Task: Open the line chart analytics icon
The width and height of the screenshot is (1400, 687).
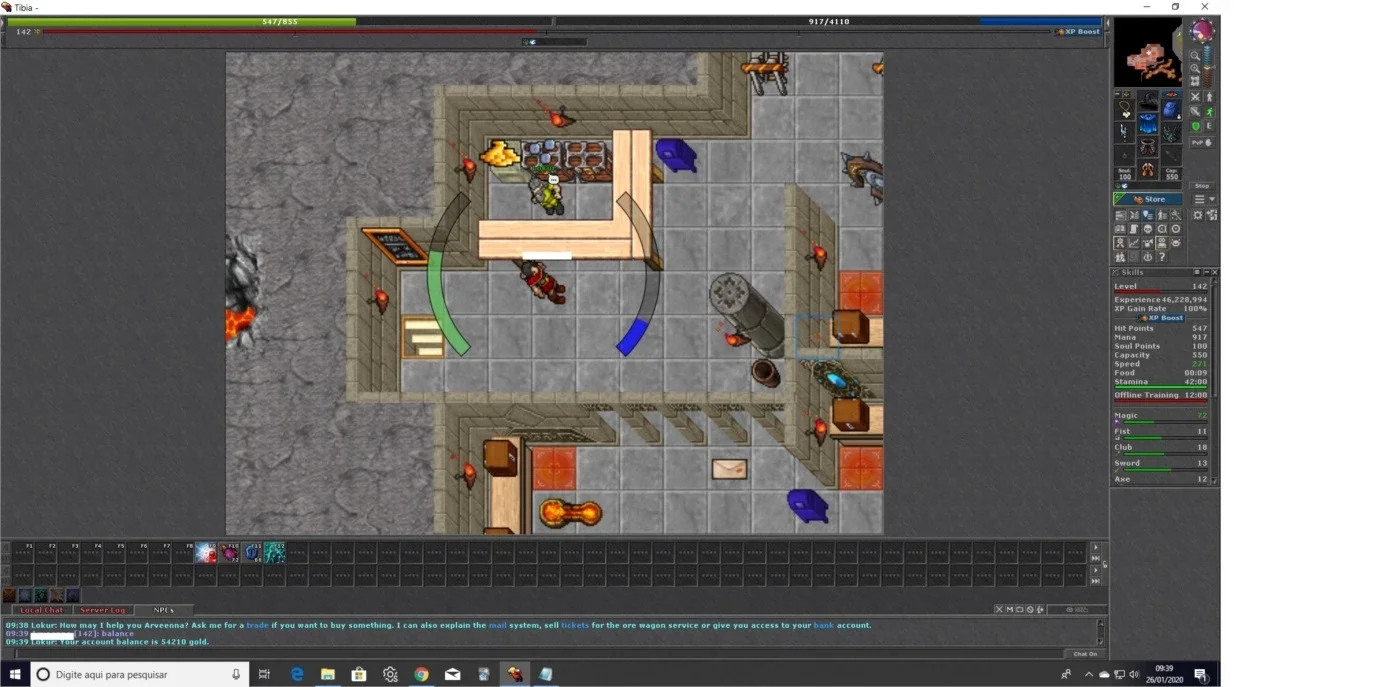Action: pyautogui.click(x=1133, y=242)
